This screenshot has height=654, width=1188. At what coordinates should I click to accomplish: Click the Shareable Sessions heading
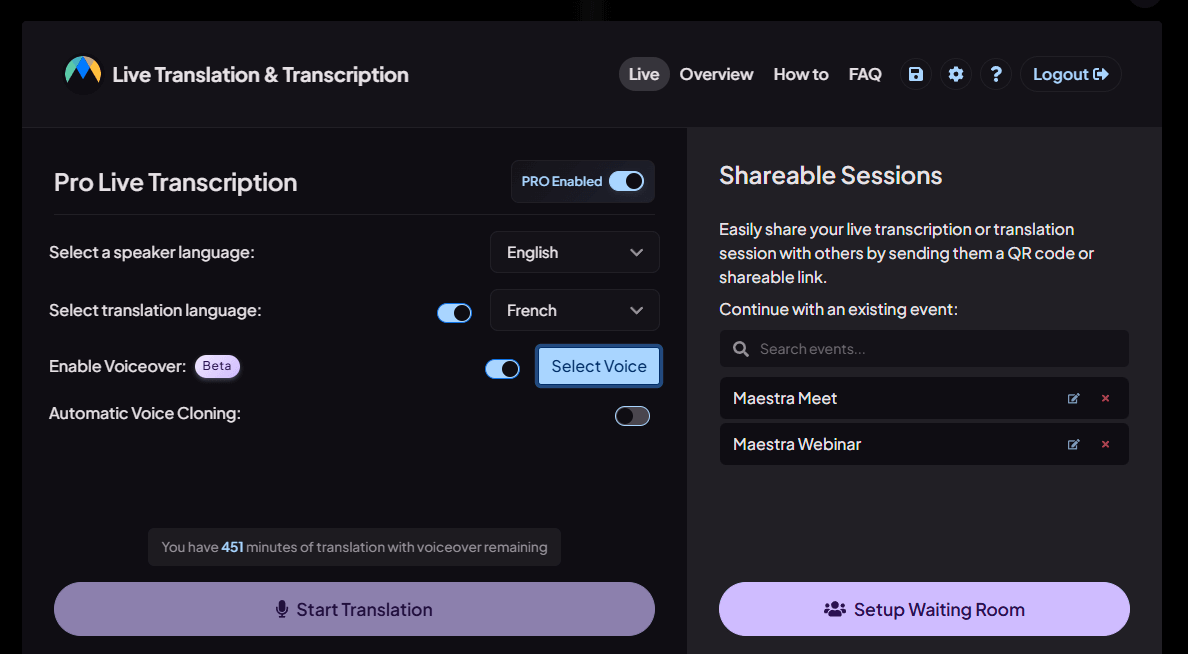click(x=830, y=176)
